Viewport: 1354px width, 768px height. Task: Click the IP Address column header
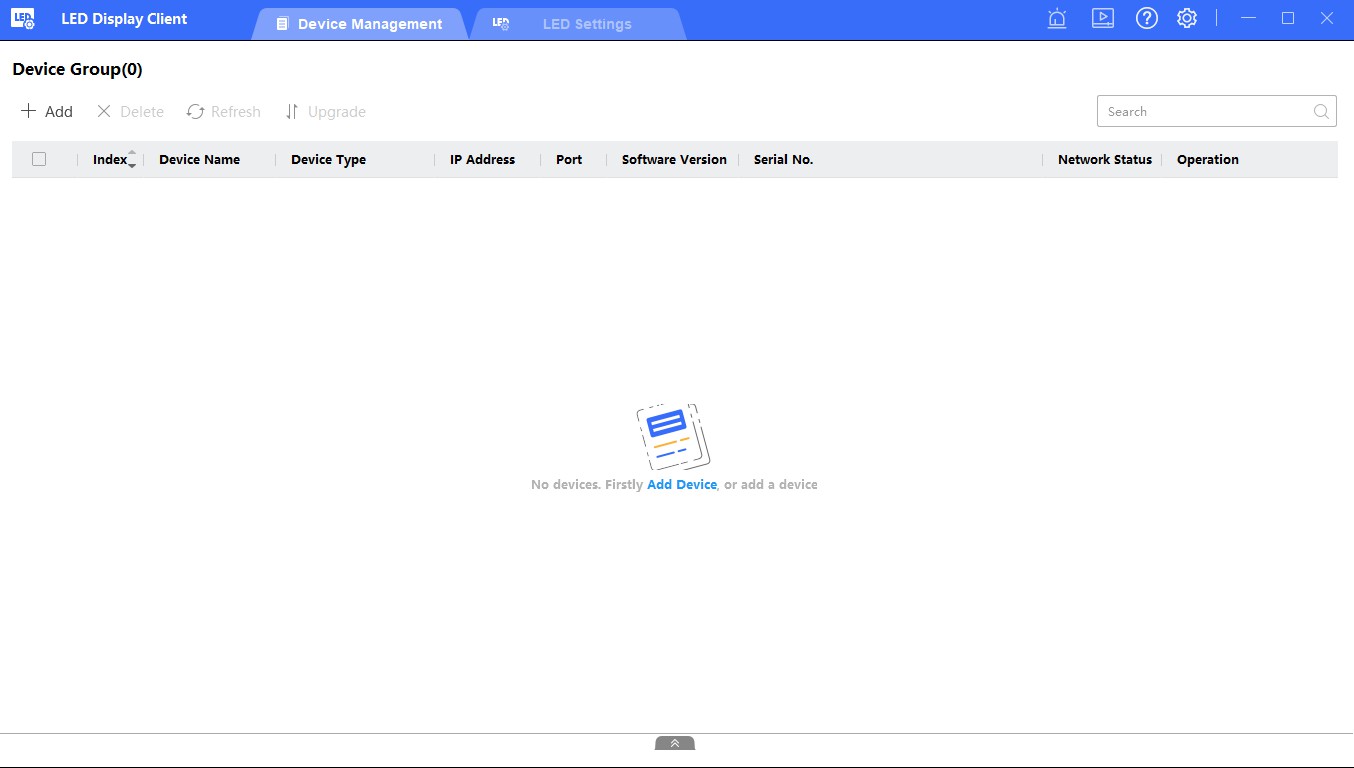tap(482, 159)
